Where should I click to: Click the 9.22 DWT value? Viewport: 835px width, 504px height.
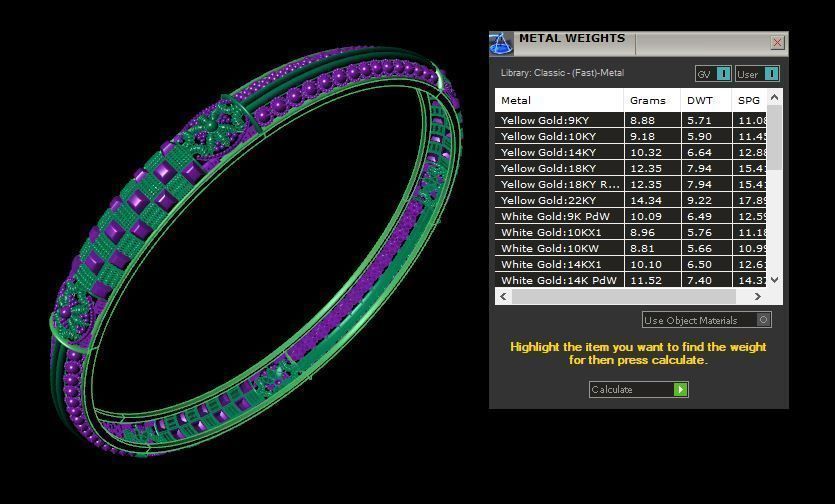pyautogui.click(x=699, y=200)
